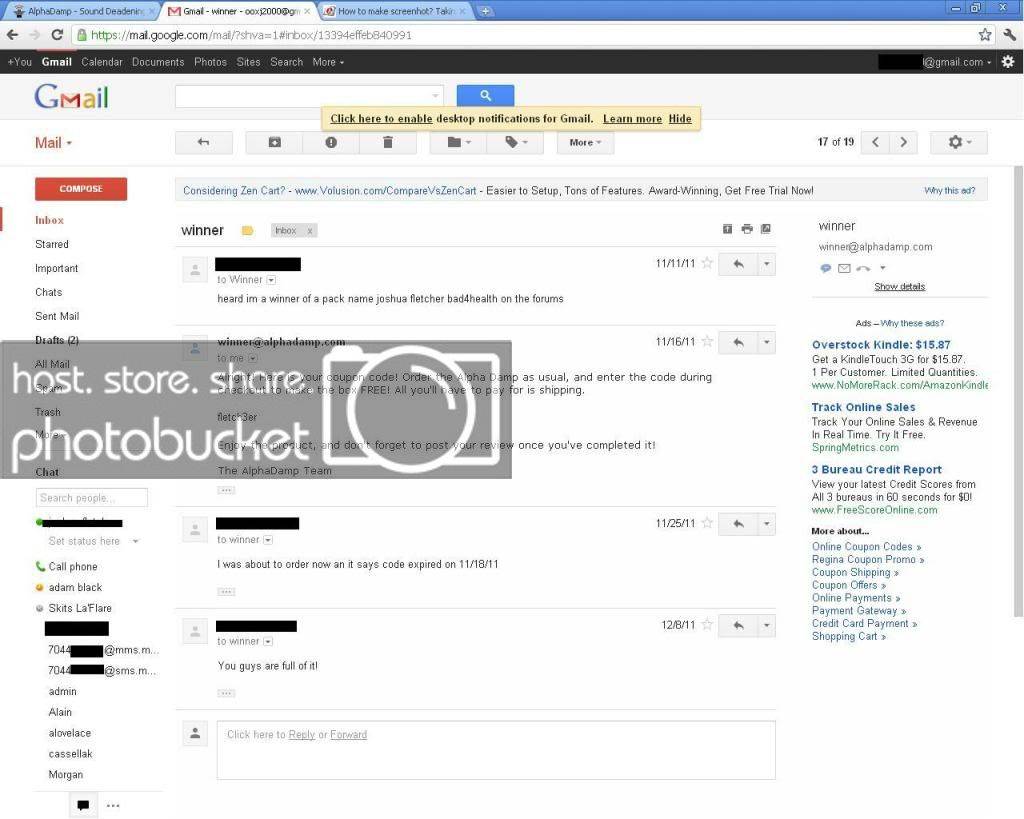Reply to the 11/25/11 message

click(x=738, y=524)
